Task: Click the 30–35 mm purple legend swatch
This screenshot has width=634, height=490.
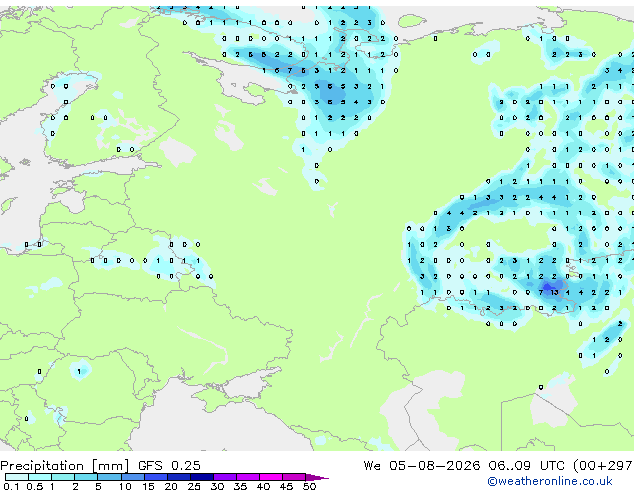Action: point(225,477)
